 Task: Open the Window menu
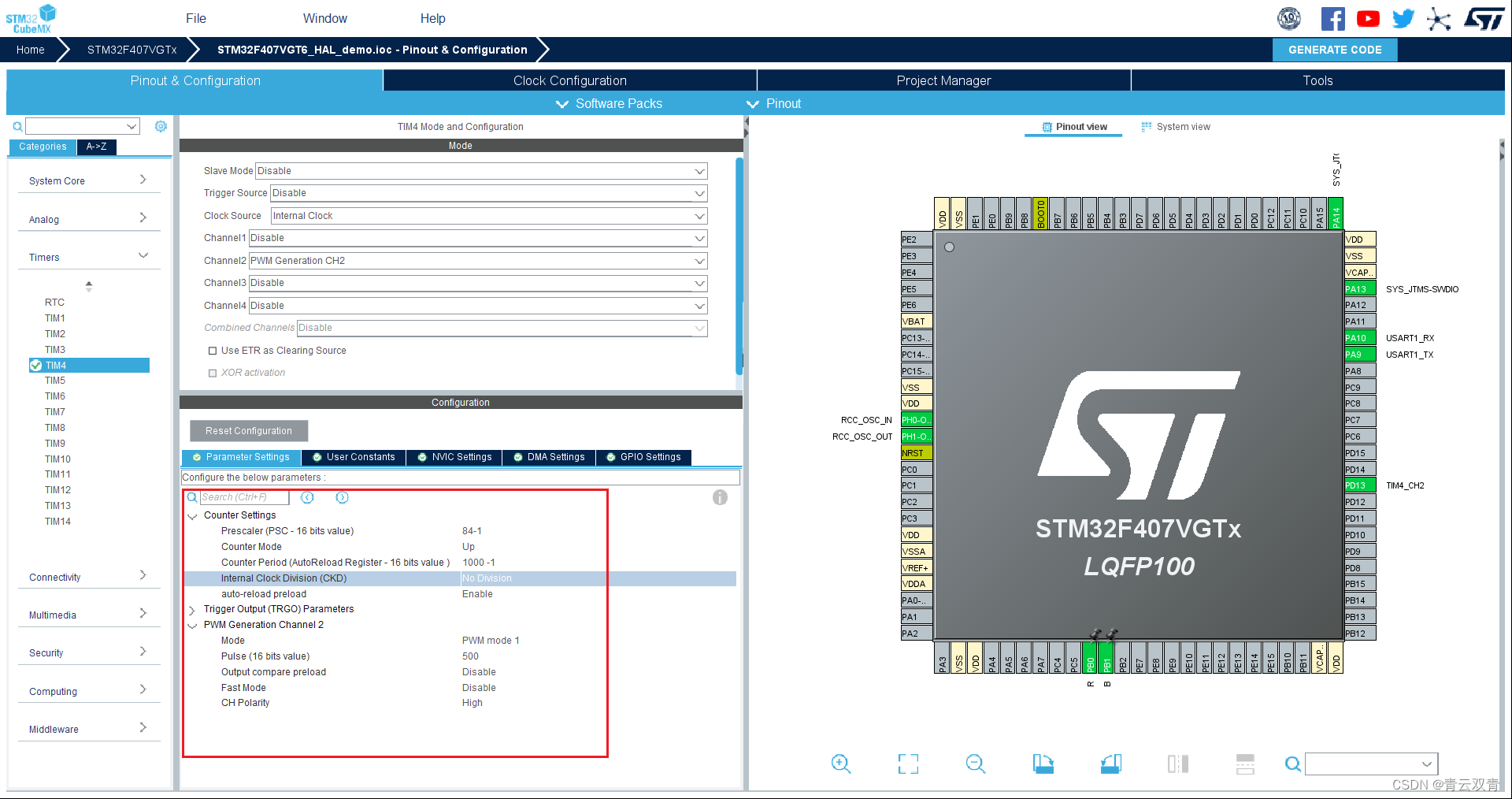tap(325, 18)
